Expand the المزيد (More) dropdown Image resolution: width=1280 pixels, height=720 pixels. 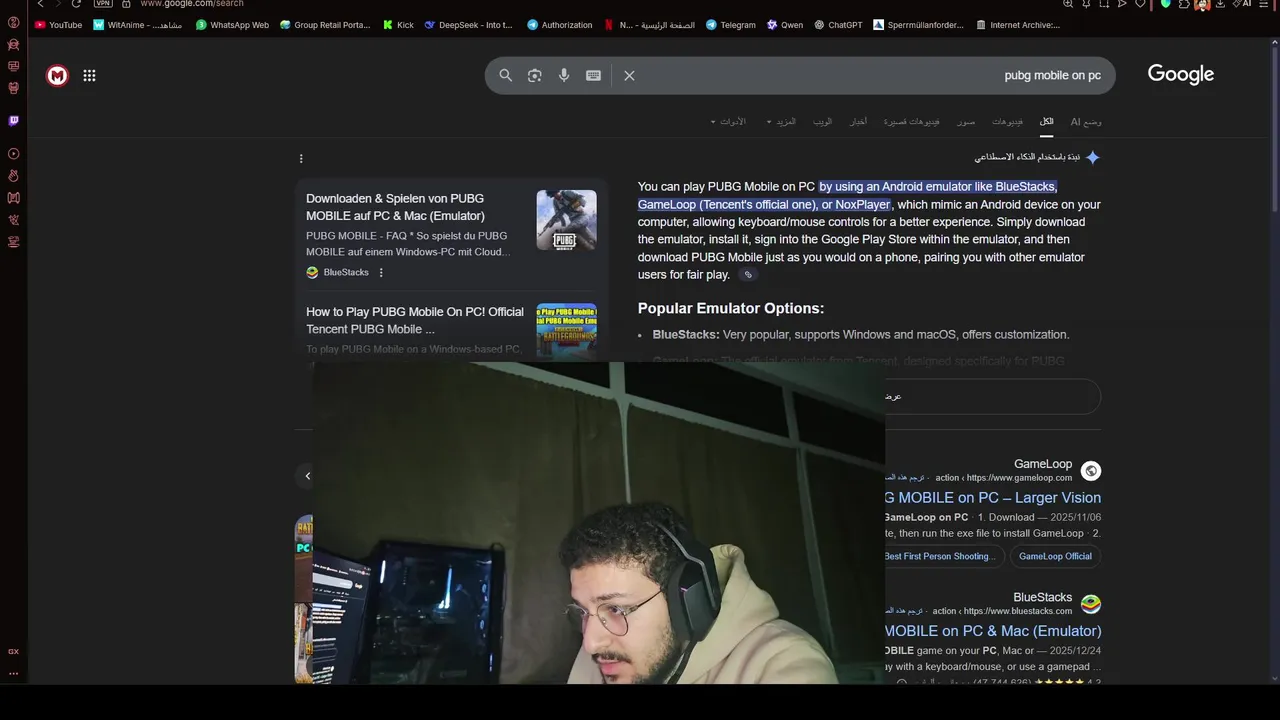[x=781, y=122]
